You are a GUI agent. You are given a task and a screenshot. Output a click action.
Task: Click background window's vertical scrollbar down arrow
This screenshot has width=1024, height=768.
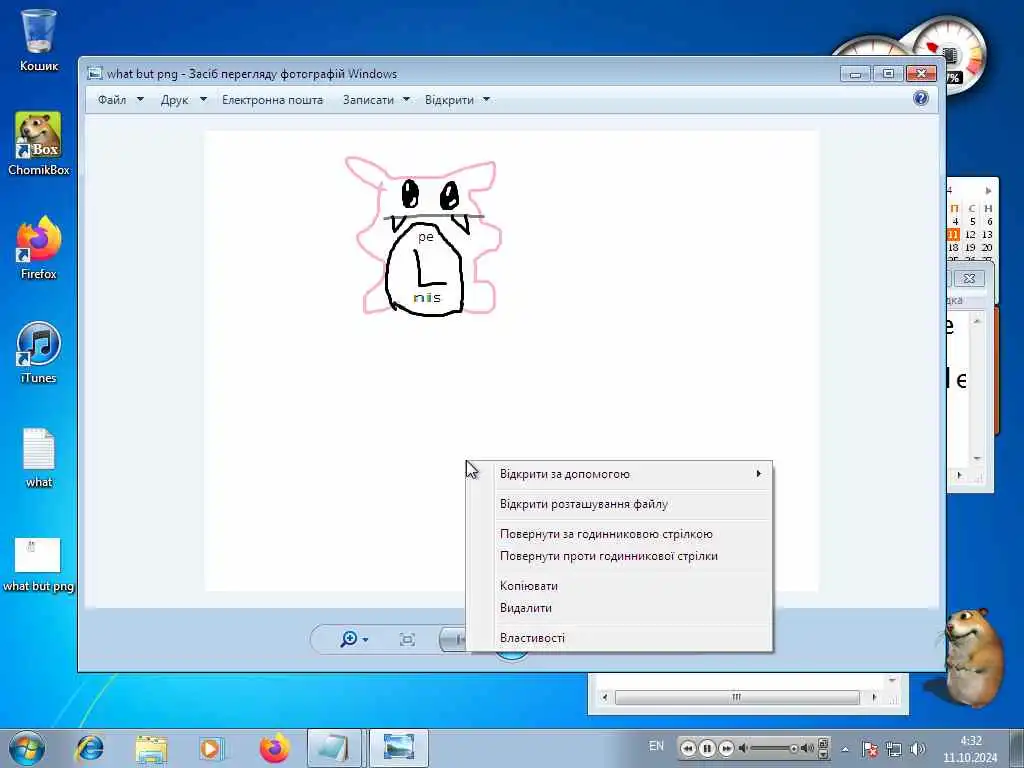[x=978, y=458]
